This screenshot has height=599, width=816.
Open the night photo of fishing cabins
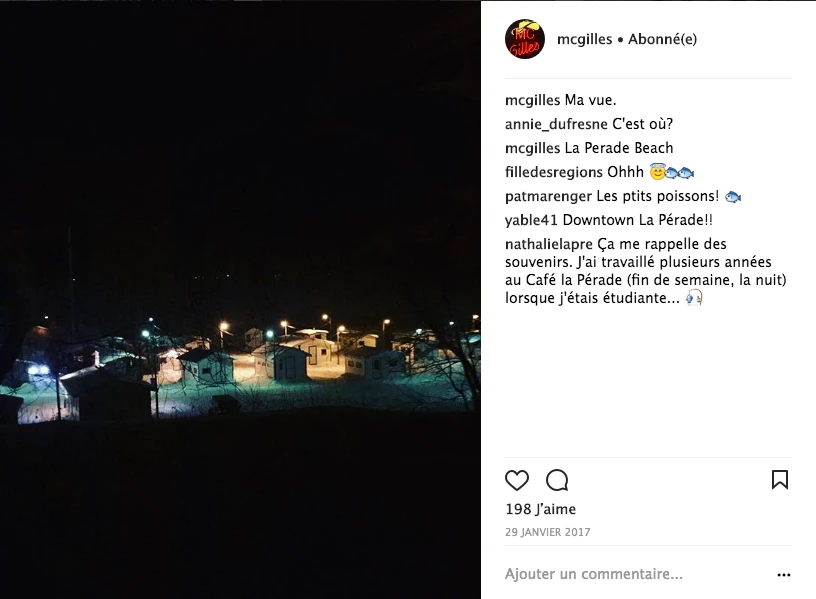coord(240,300)
